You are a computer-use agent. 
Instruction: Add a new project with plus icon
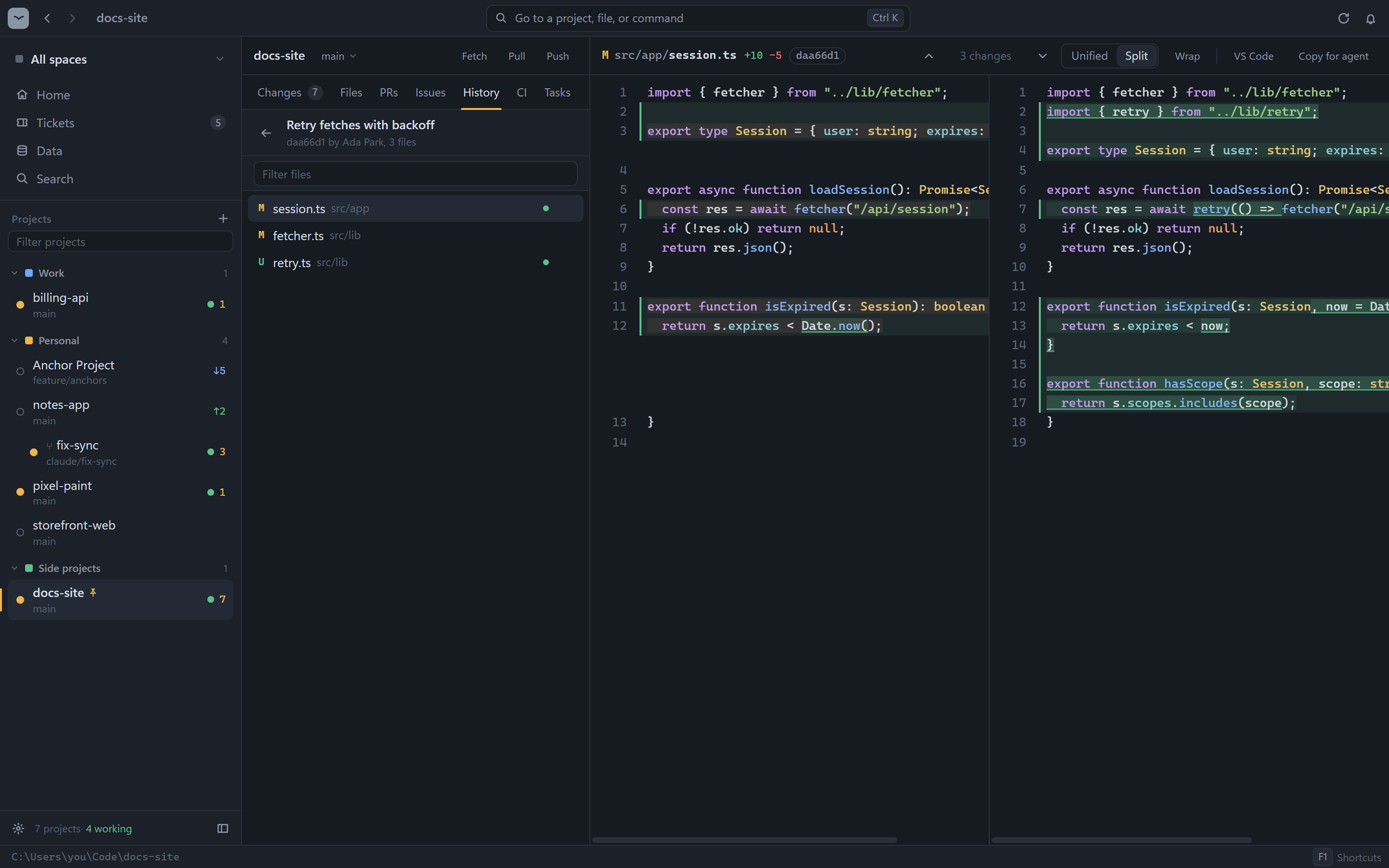[223, 219]
